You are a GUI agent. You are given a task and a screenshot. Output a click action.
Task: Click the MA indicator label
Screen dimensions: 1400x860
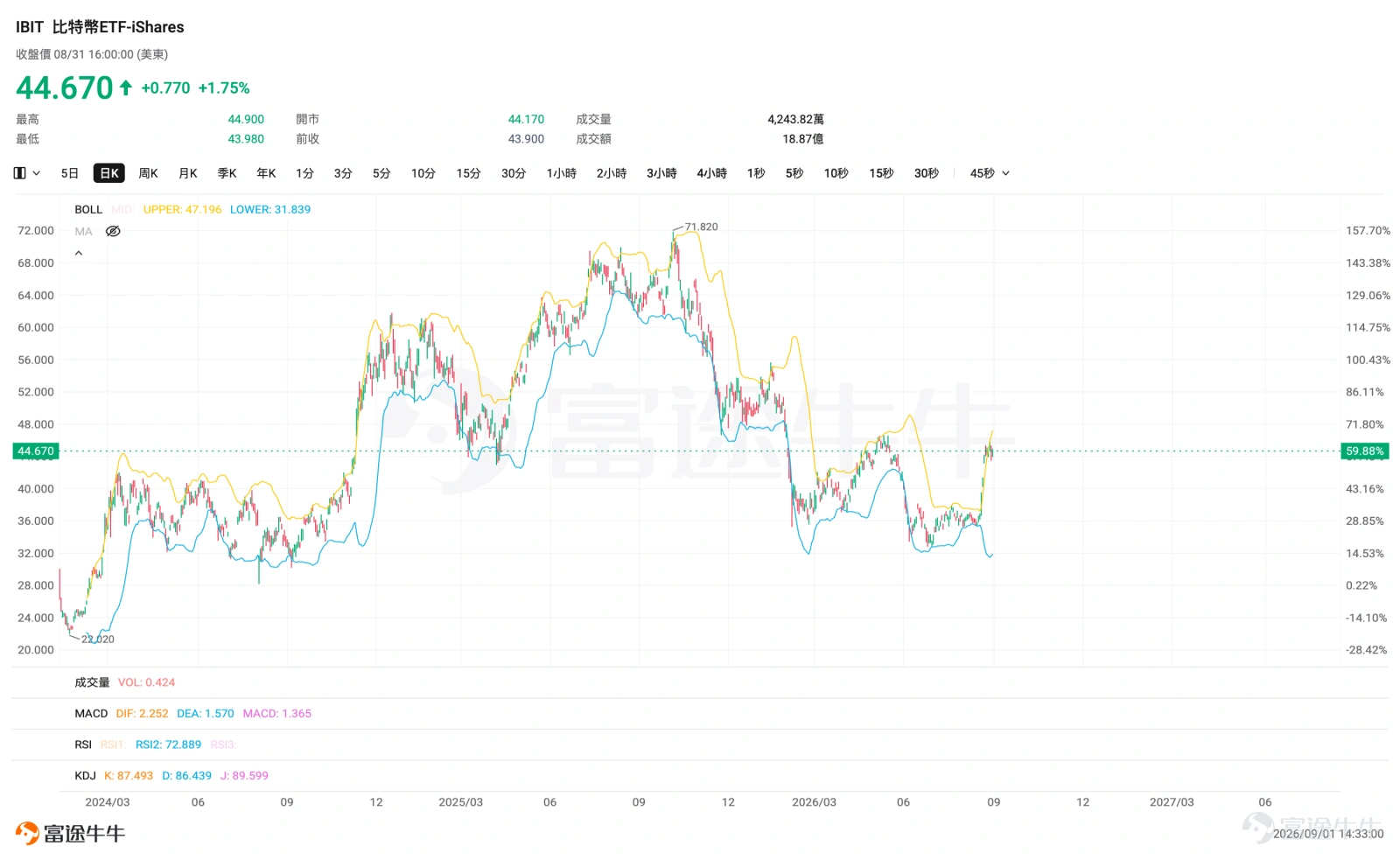click(x=83, y=231)
